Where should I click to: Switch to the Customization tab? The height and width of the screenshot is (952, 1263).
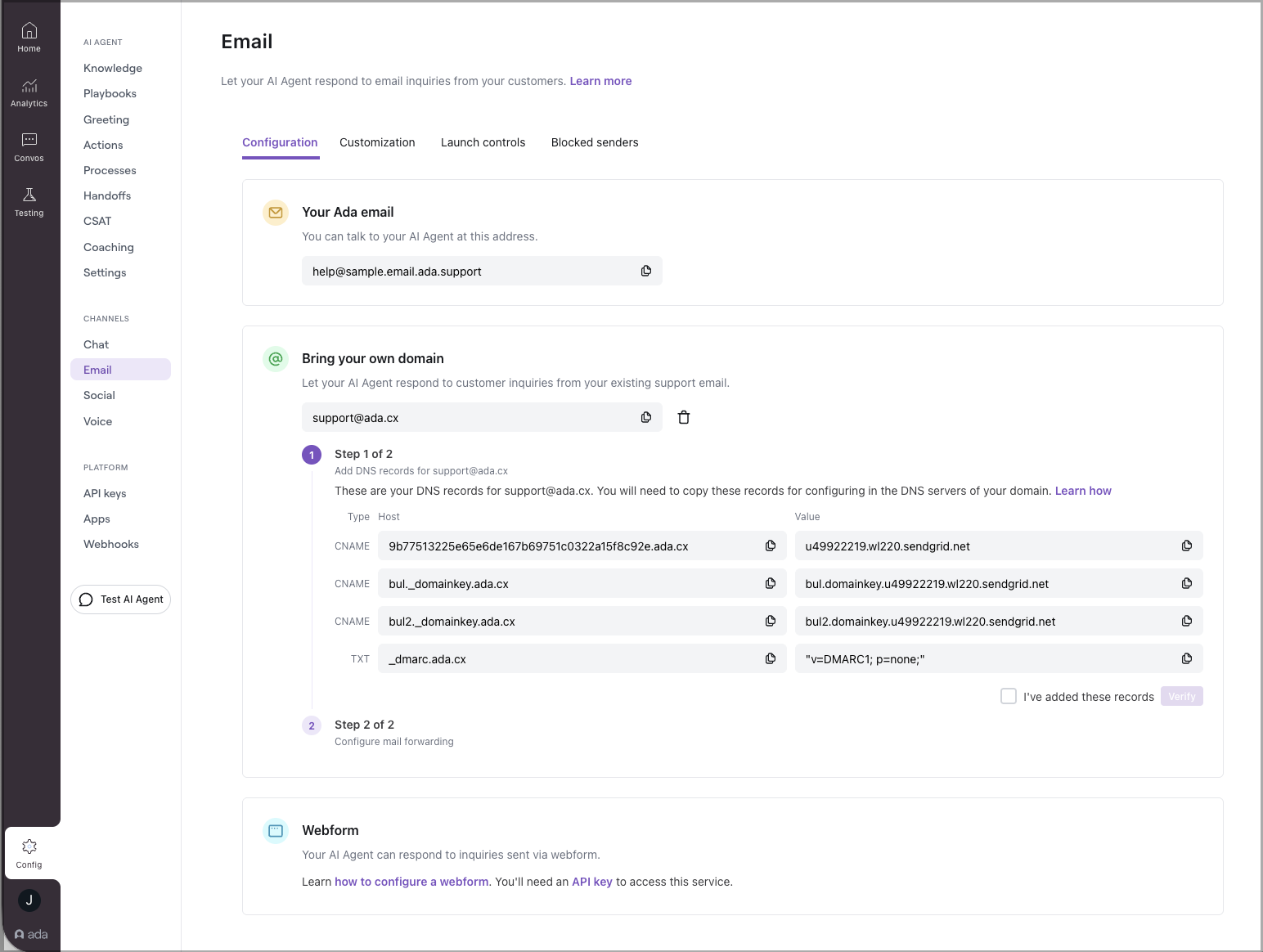pyautogui.click(x=377, y=142)
